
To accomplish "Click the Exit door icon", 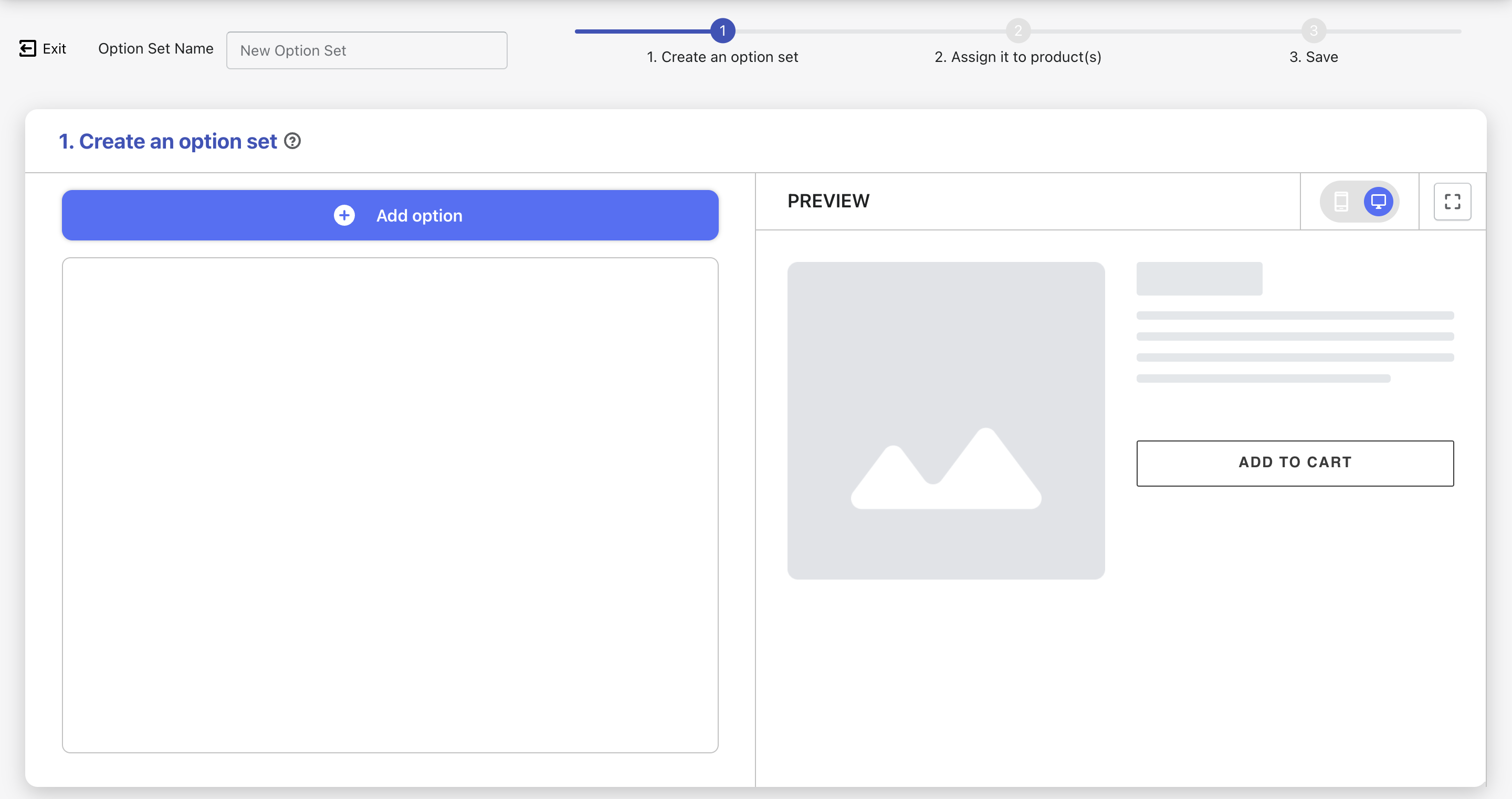I will click(27, 48).
